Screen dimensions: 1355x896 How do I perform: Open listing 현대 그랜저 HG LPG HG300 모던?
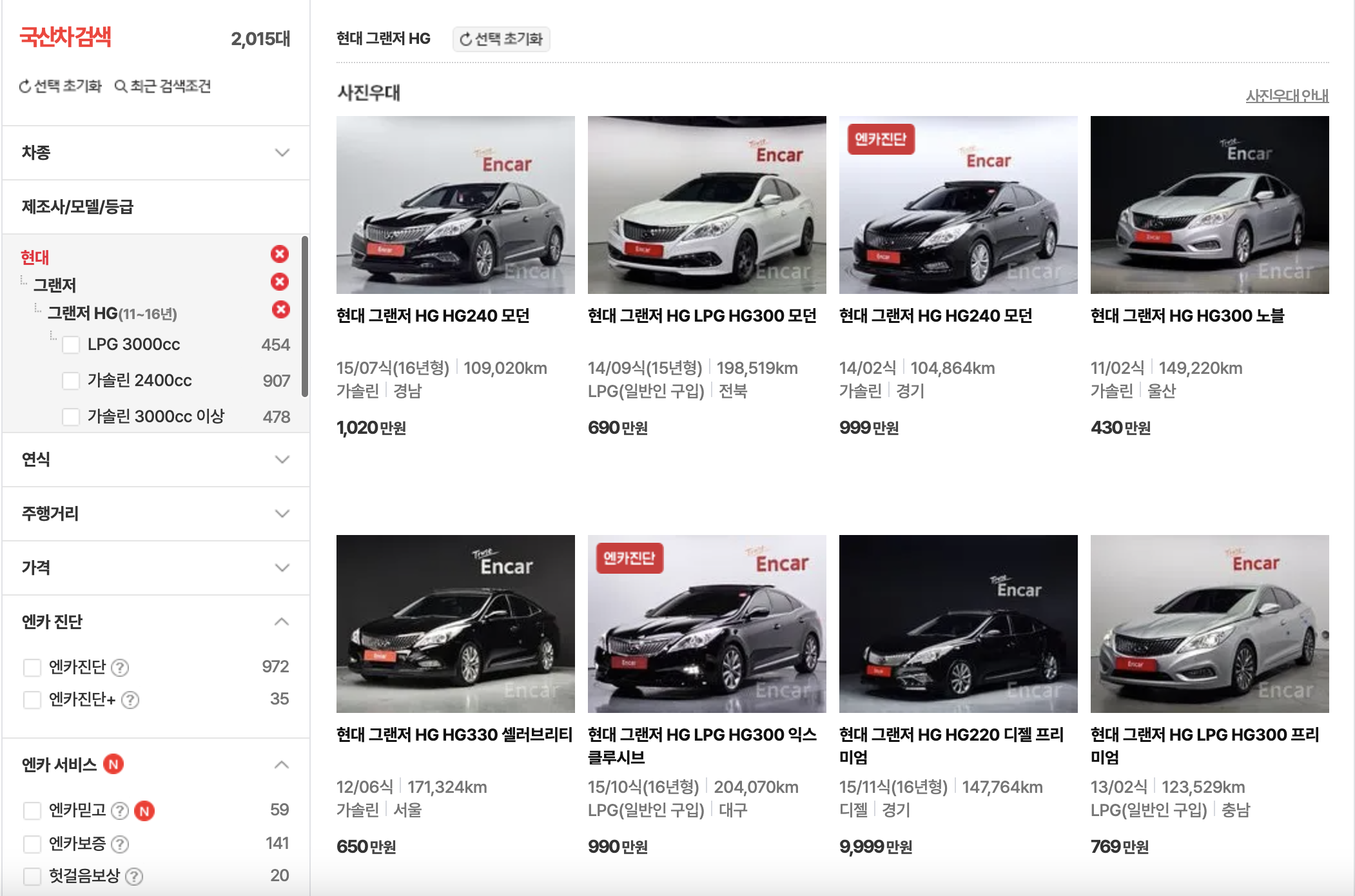pyautogui.click(x=702, y=316)
